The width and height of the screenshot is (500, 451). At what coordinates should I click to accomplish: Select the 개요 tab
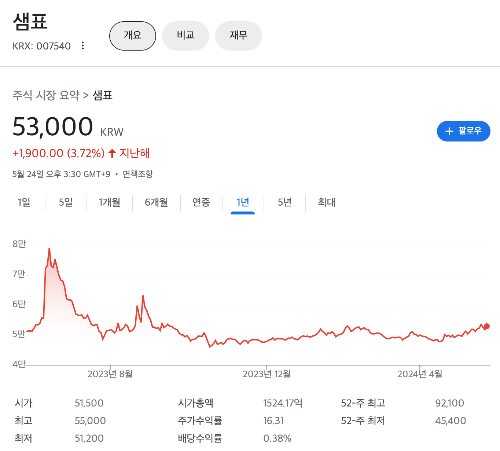point(132,36)
